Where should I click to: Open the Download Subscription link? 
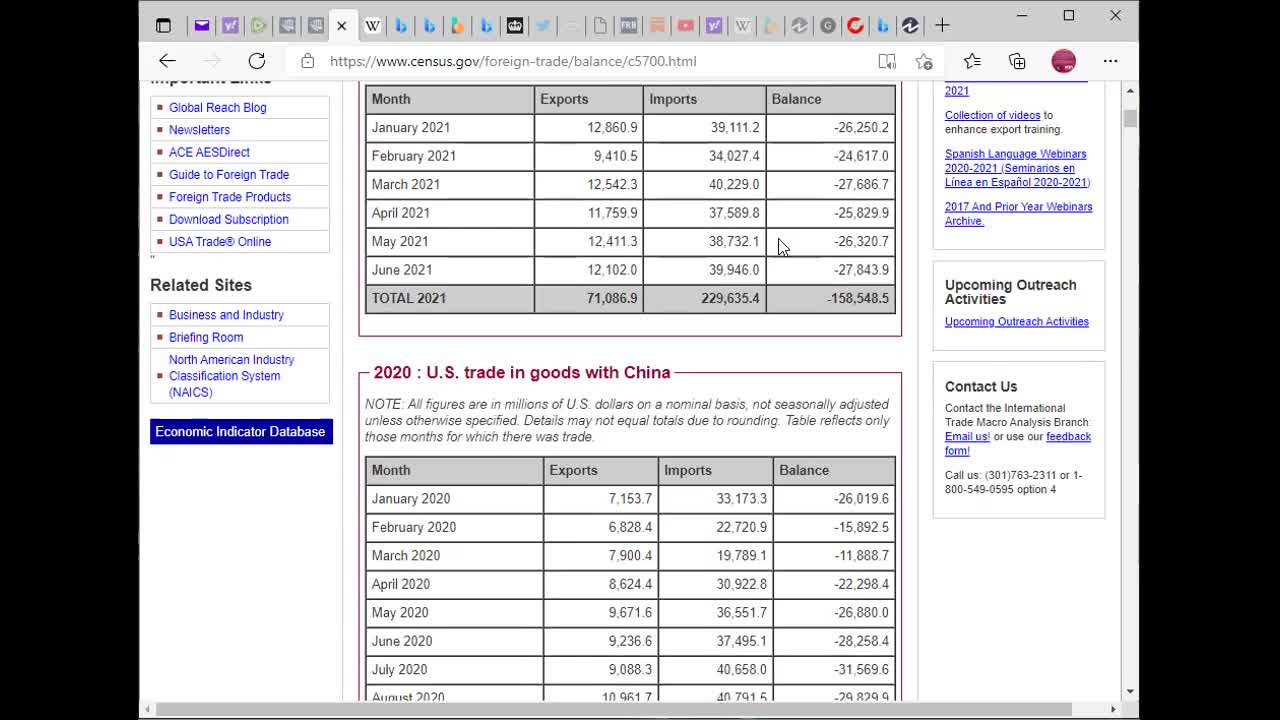(229, 219)
